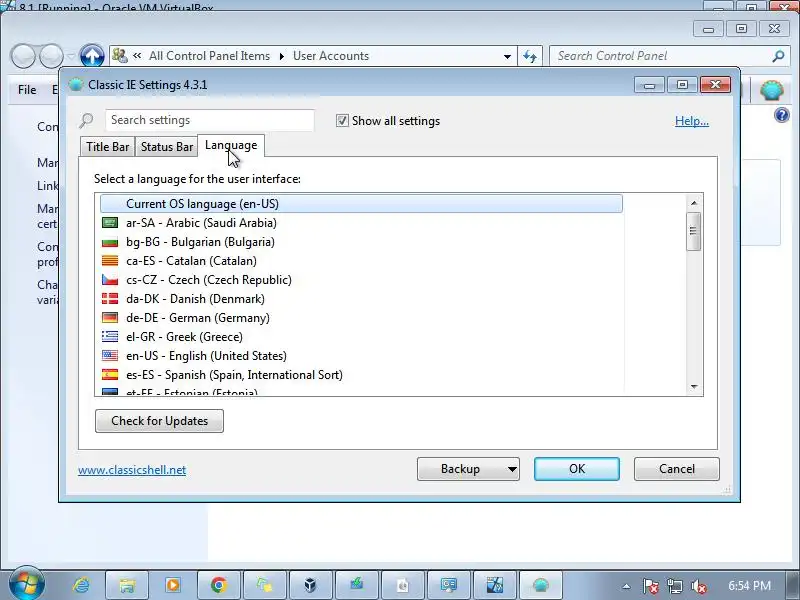Minimize the Classic IE Settings dialog

(x=649, y=85)
